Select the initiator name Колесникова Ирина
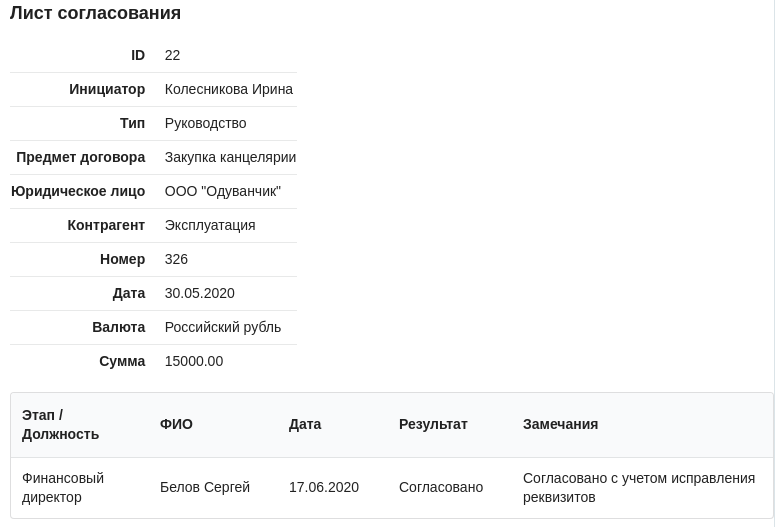This screenshot has height=527, width=778. [229, 89]
